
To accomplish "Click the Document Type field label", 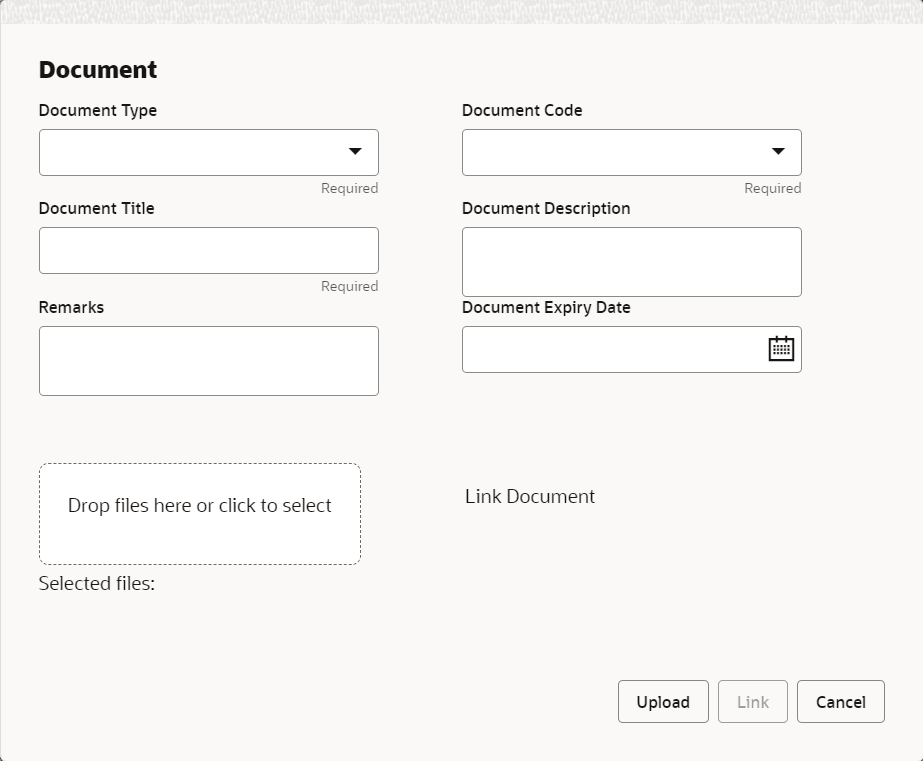I will click(98, 111).
